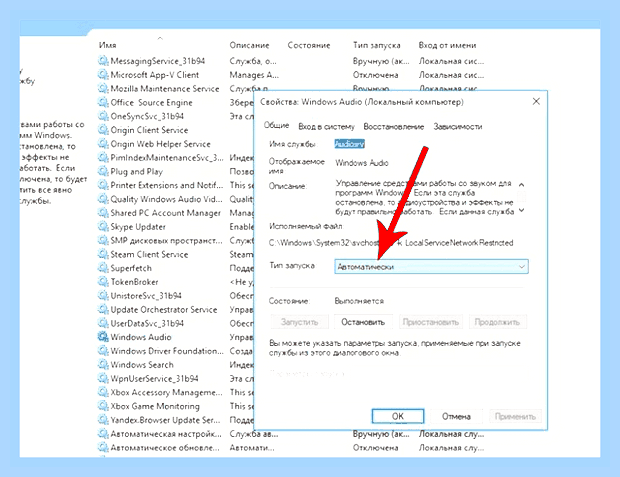The width and height of the screenshot is (620, 477).
Task: Click the gear icon beside Yandex.Browser Update Service
Action: (103, 420)
